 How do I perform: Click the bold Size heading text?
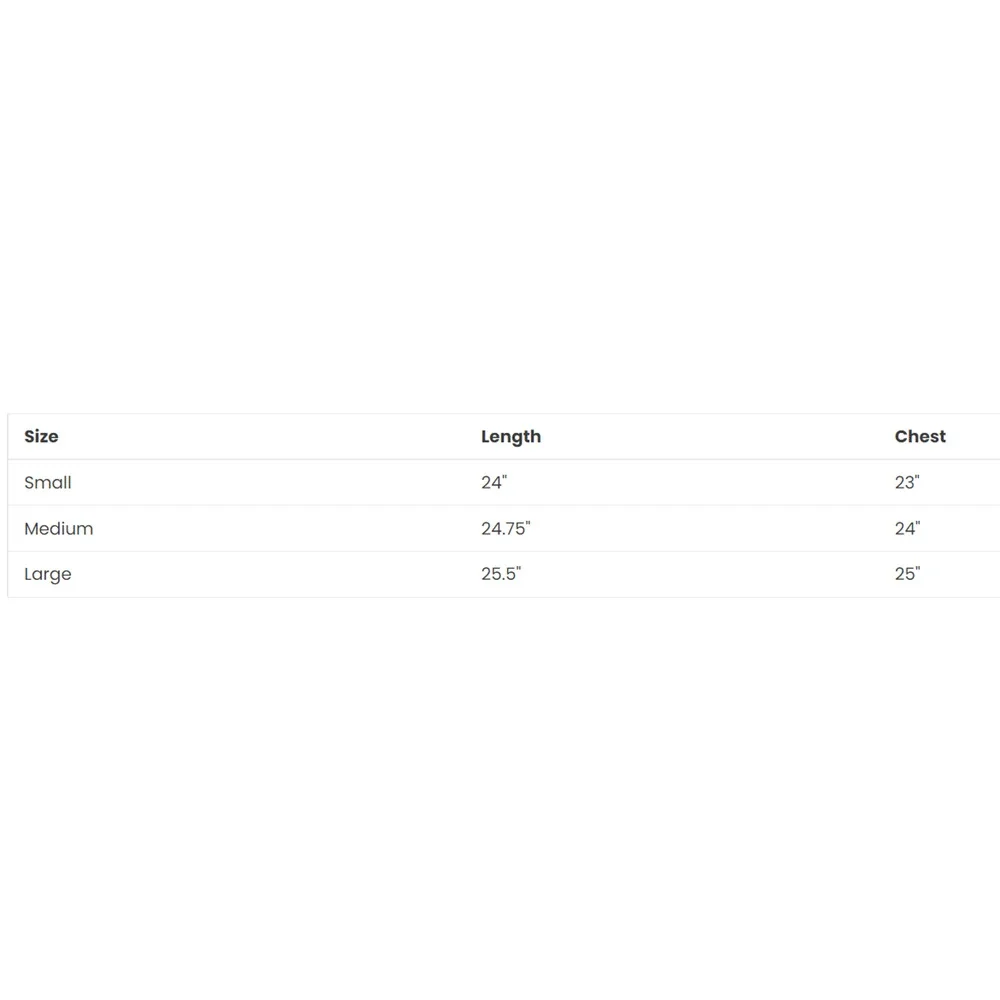41,436
